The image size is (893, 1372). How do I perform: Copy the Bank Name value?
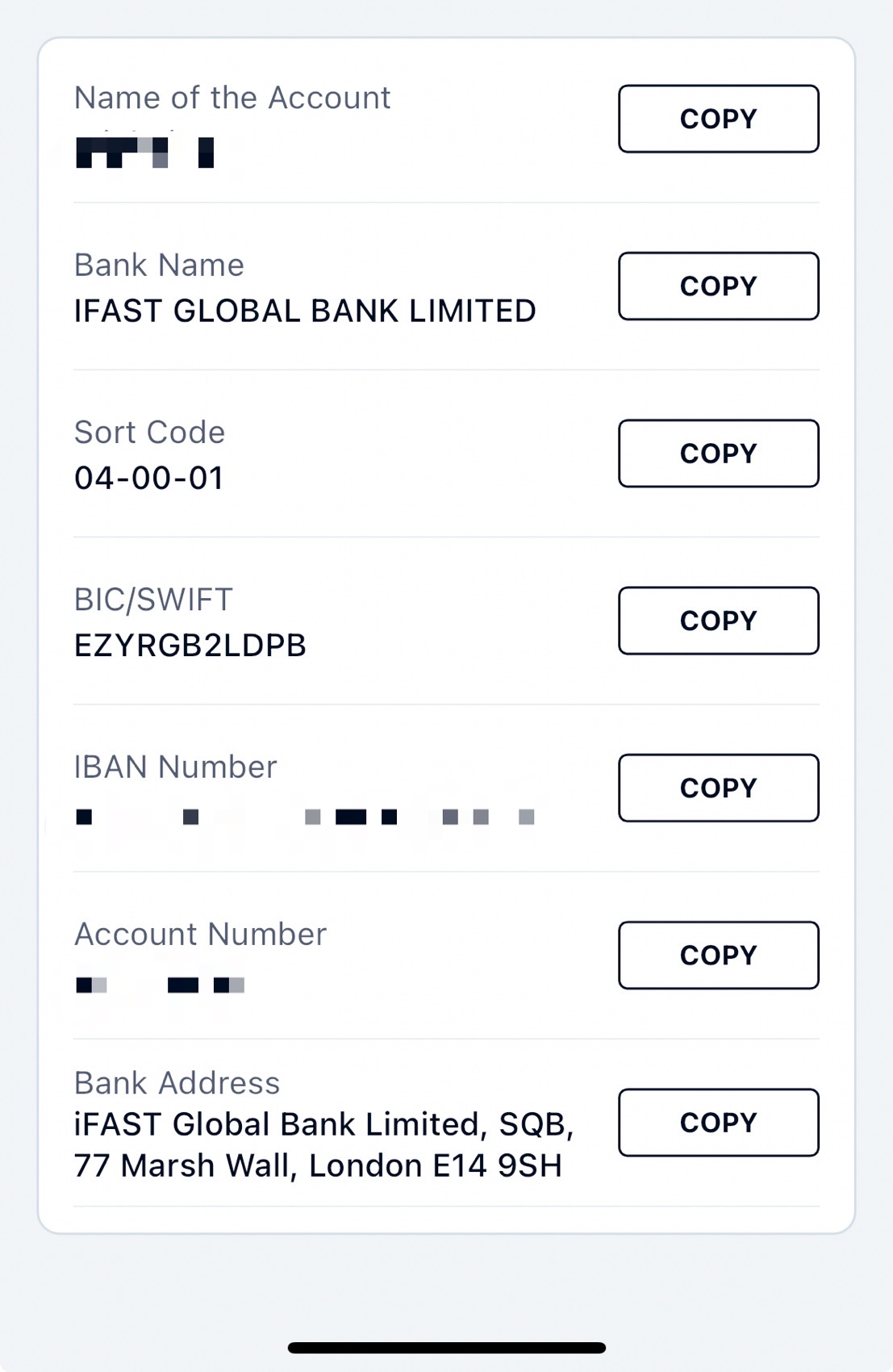click(x=718, y=287)
